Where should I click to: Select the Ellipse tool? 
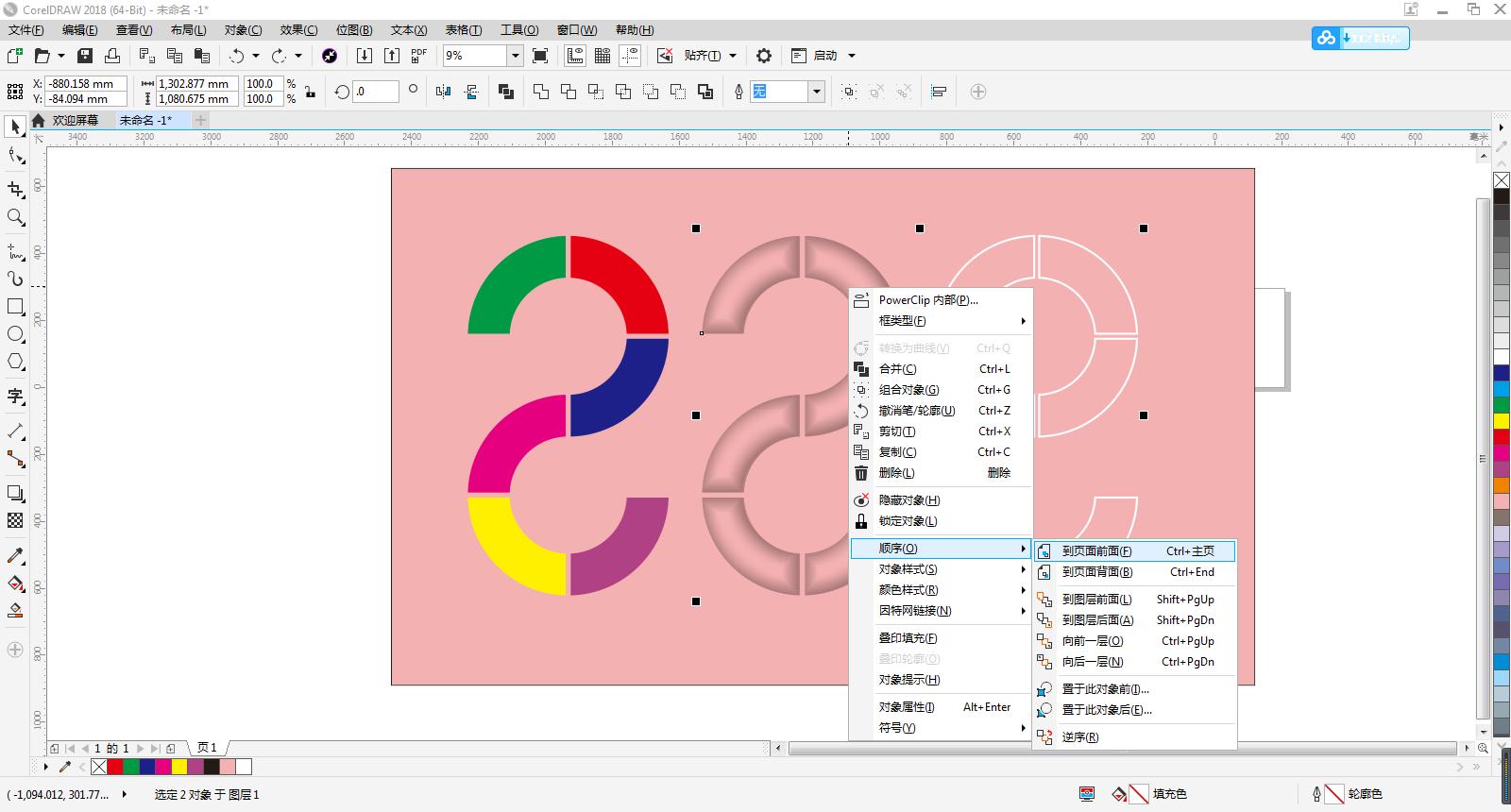tap(15, 334)
